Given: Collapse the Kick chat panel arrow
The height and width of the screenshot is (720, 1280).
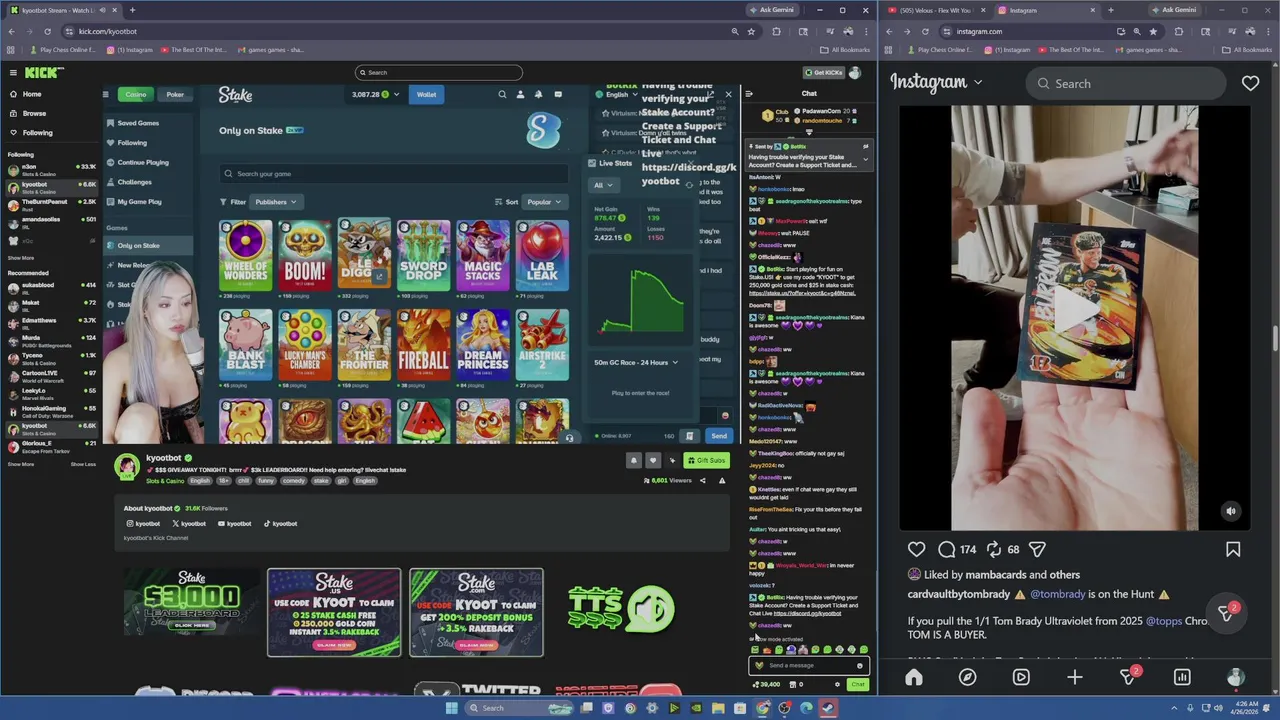Looking at the screenshot, I should (748, 94).
